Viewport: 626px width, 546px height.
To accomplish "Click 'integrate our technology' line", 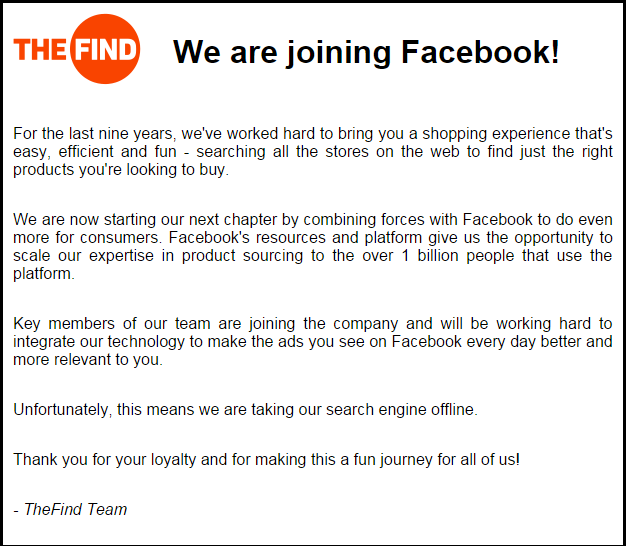I will click(313, 342).
